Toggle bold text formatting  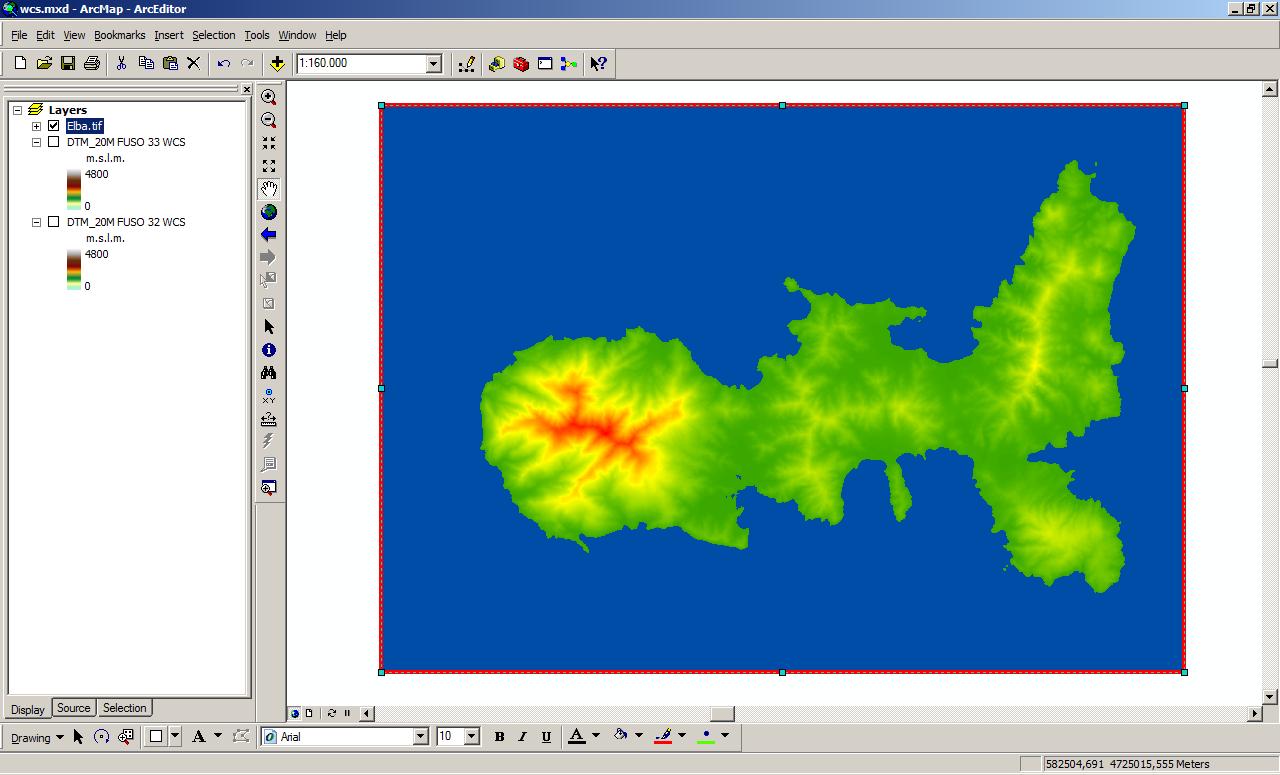(499, 737)
